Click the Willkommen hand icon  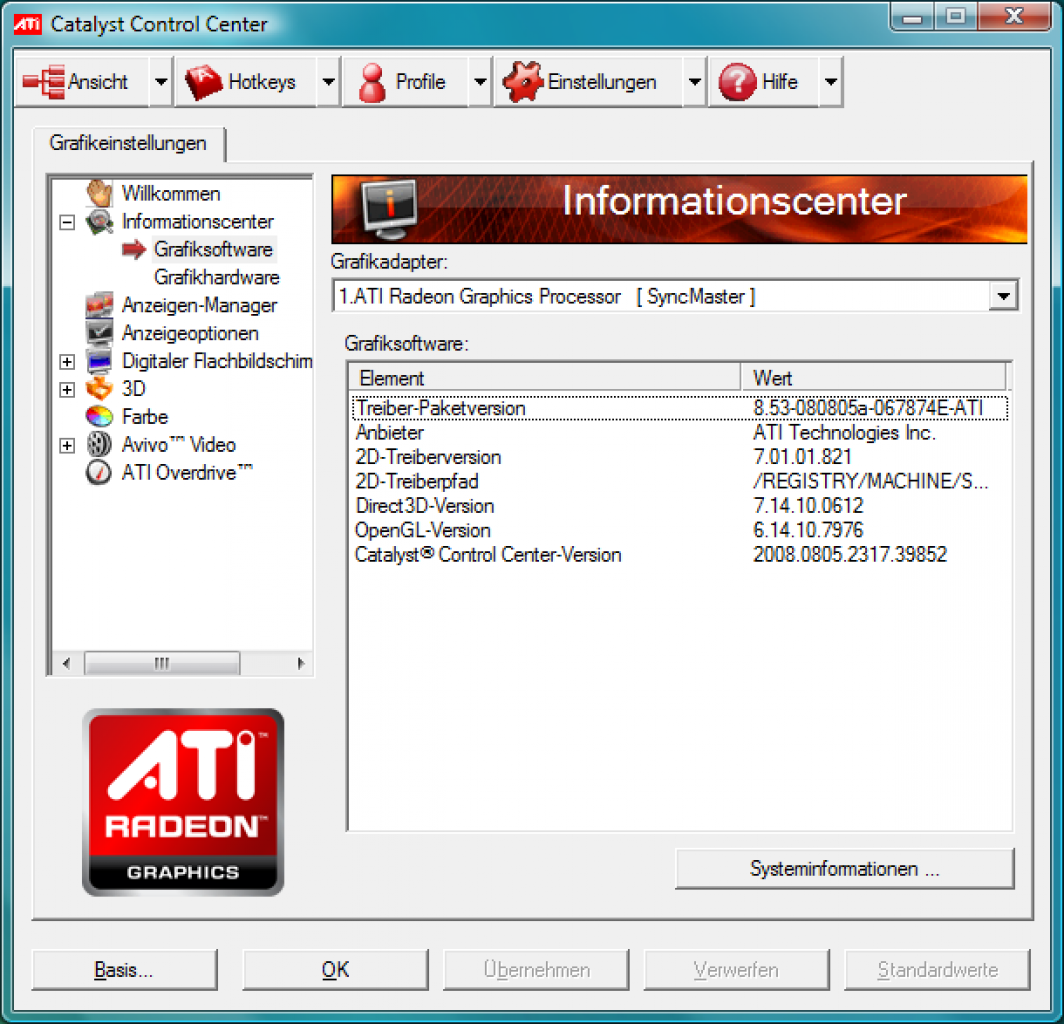pyautogui.click(x=99, y=193)
